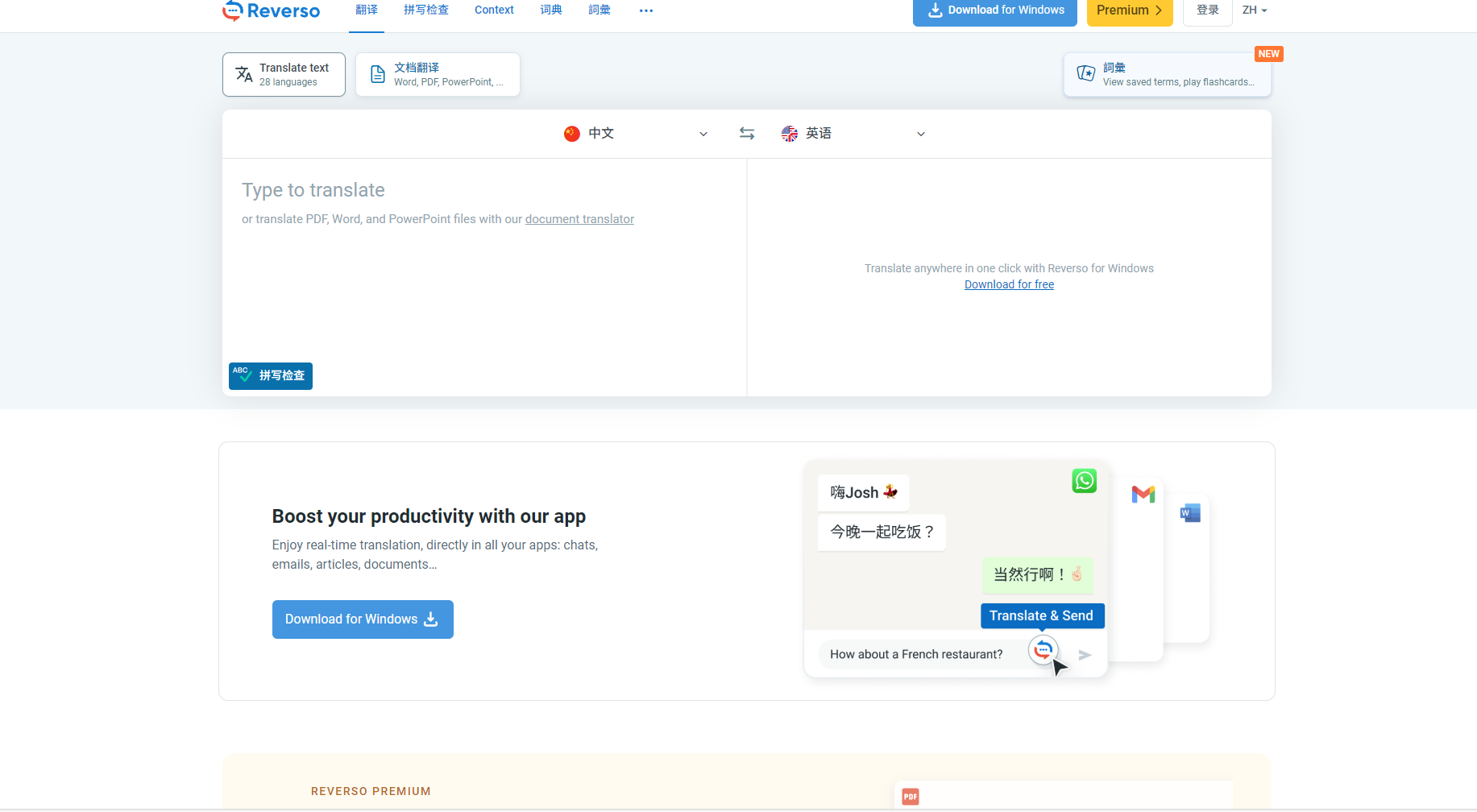This screenshot has height=812, width=1477.
Task: Click the send arrow icon in chat
Action: tap(1085, 655)
